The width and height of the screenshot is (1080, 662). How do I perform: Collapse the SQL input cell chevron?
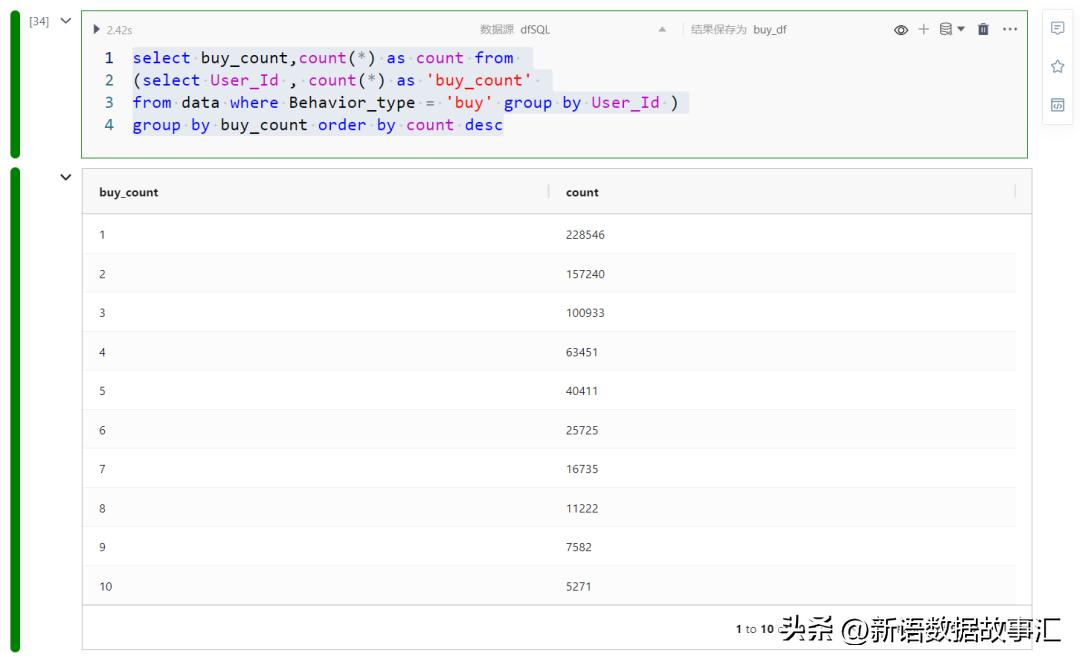pyautogui.click(x=66, y=21)
